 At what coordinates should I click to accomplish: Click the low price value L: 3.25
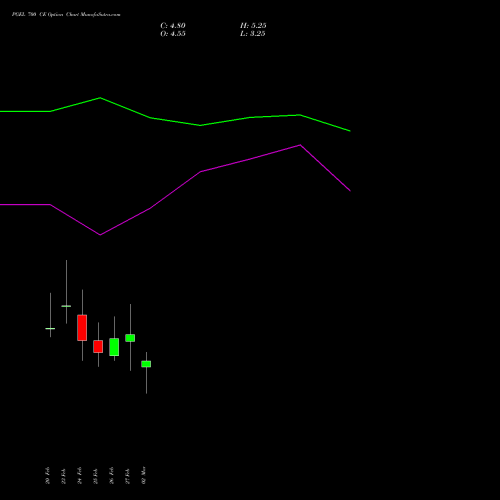[253, 34]
